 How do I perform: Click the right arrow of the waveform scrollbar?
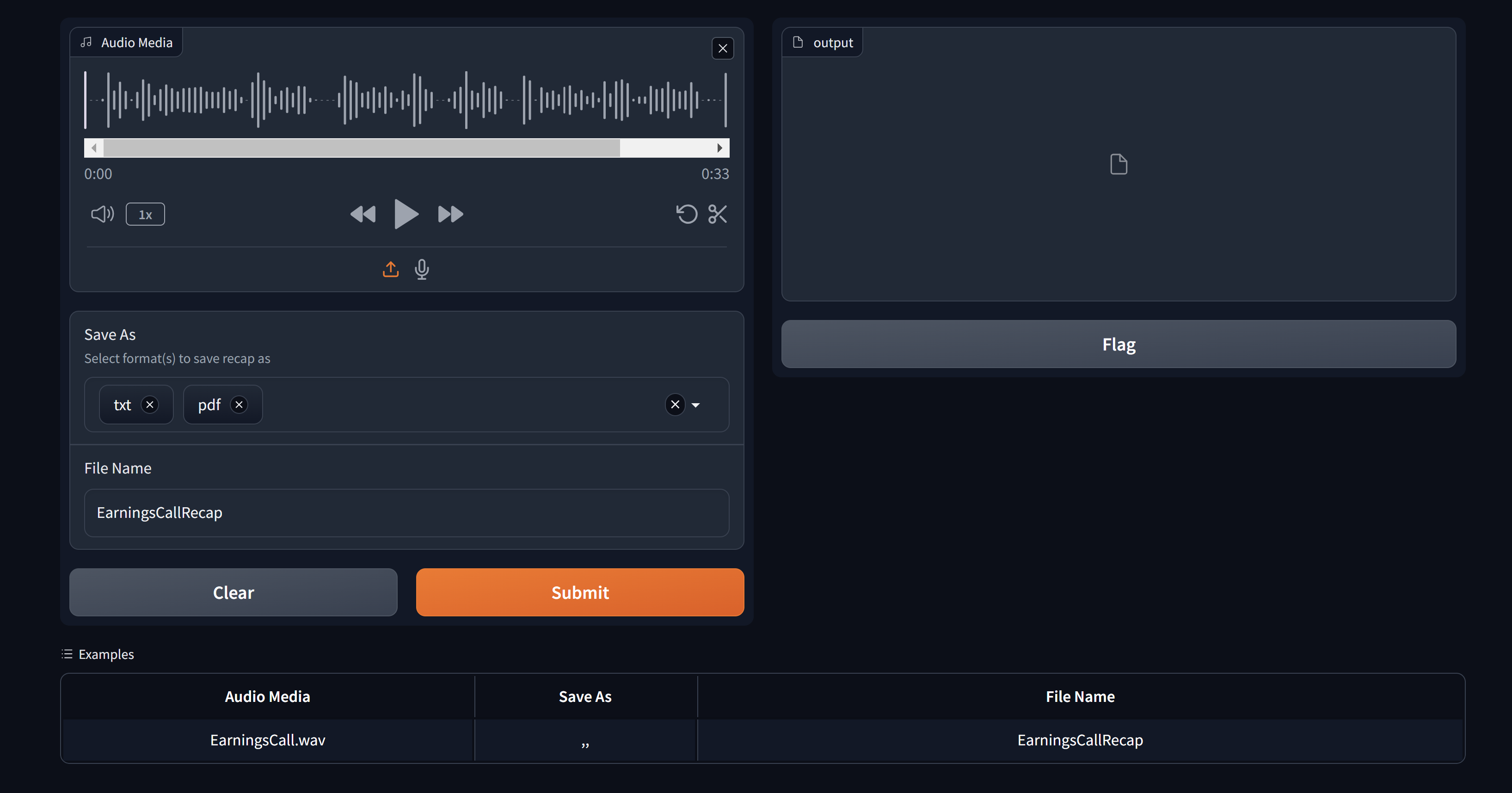pos(719,148)
